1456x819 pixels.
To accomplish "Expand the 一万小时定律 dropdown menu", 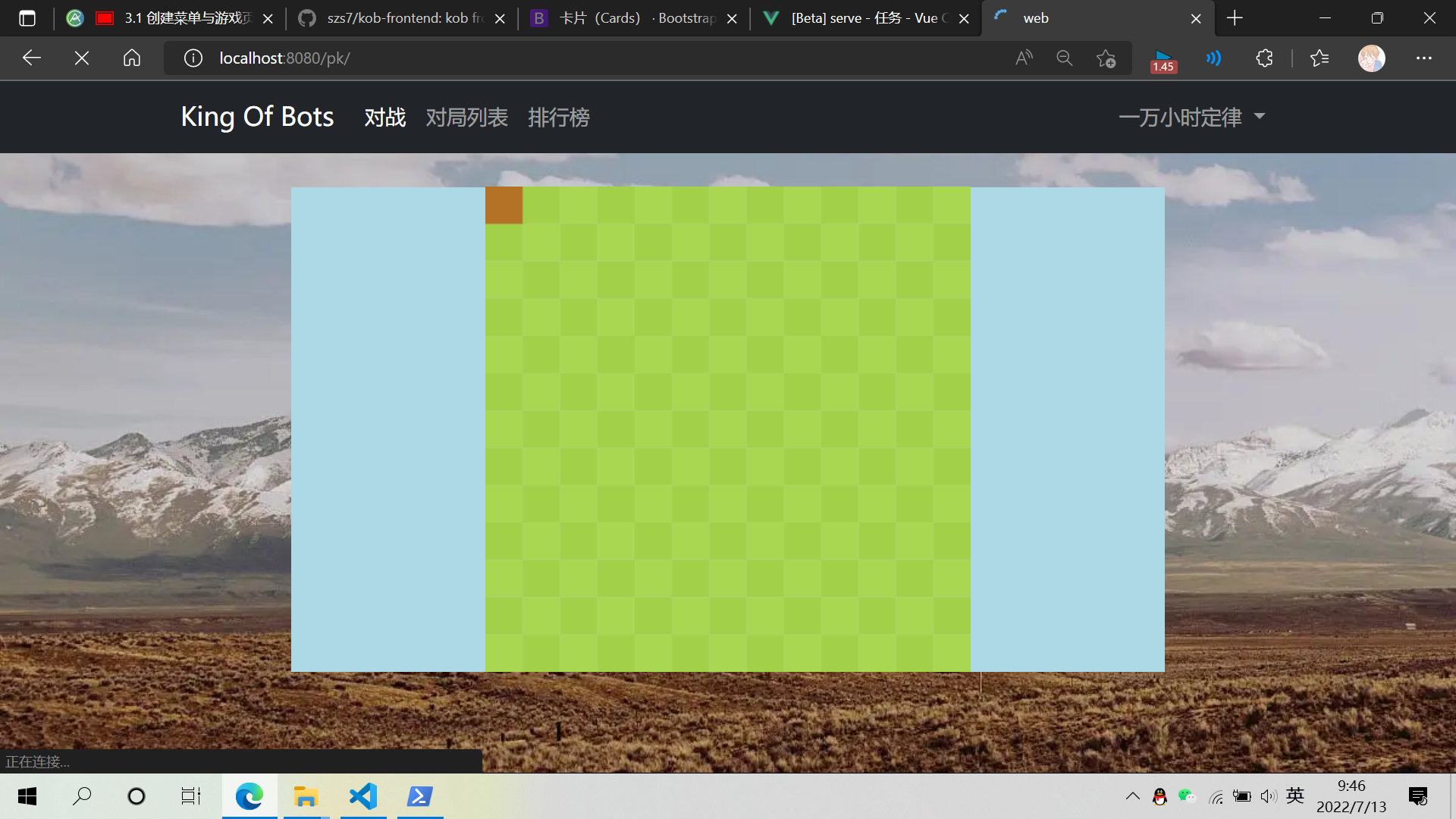I will (1192, 117).
